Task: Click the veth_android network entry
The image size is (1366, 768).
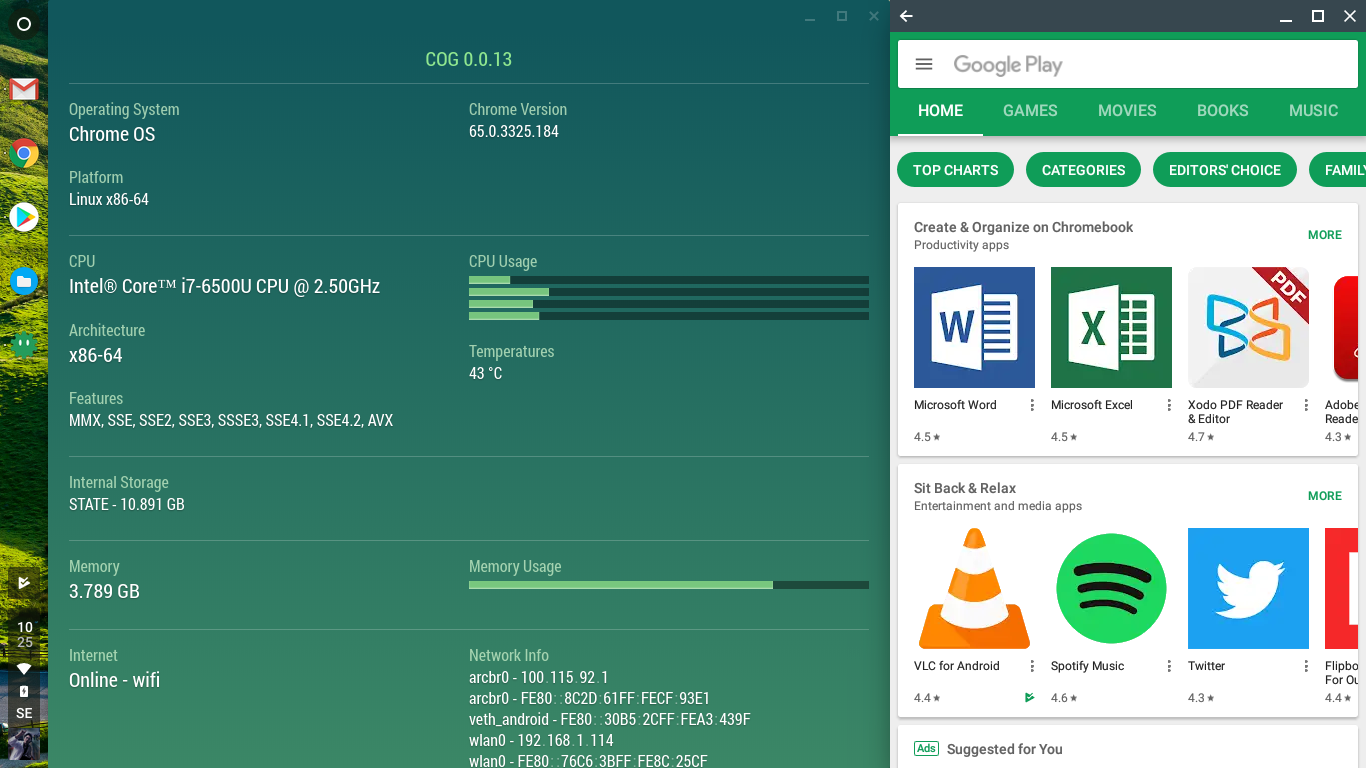Action: click(610, 719)
